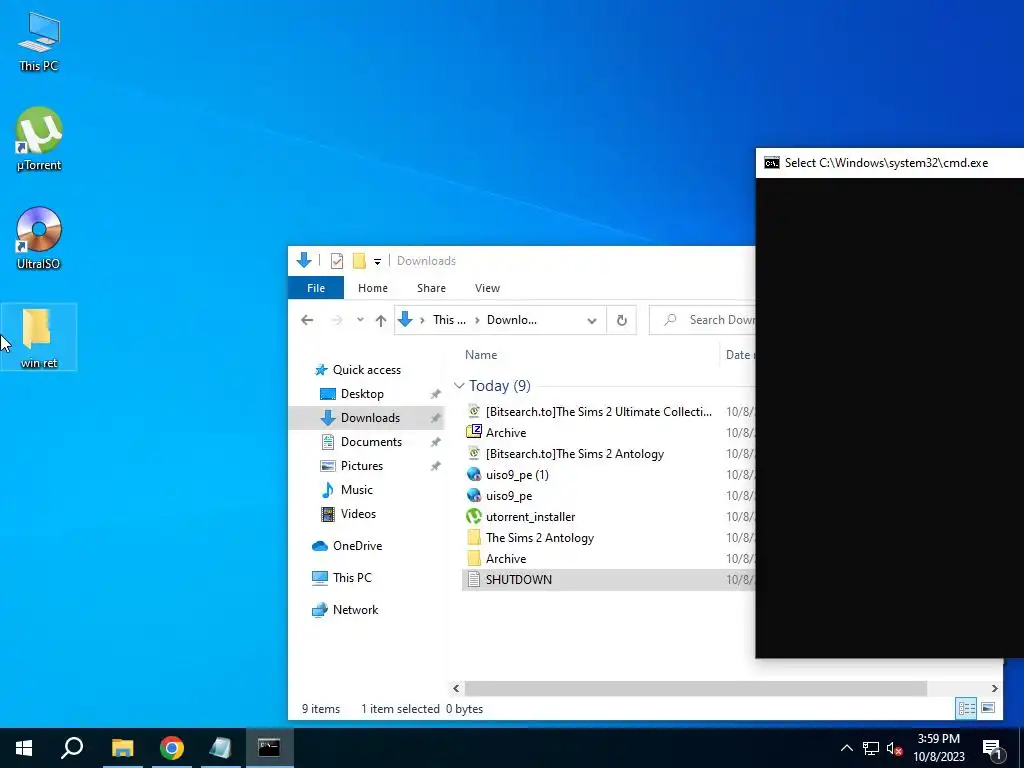The height and width of the screenshot is (768, 1024).
Task: Select the win ret folder on desktop
Action: pyautogui.click(x=39, y=338)
